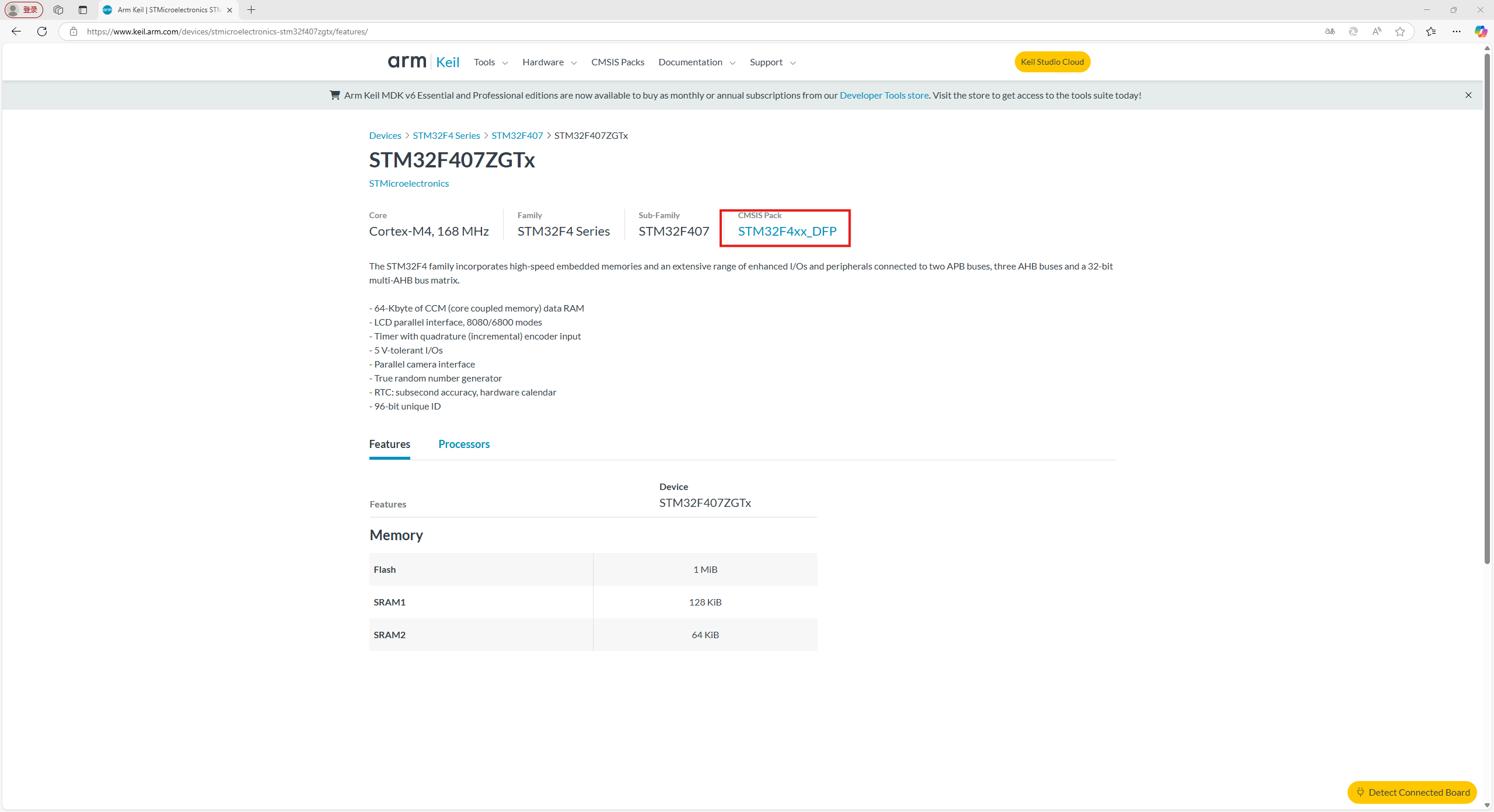1494x812 pixels.
Task: Expand the Hardware dropdown menu
Action: (x=550, y=62)
